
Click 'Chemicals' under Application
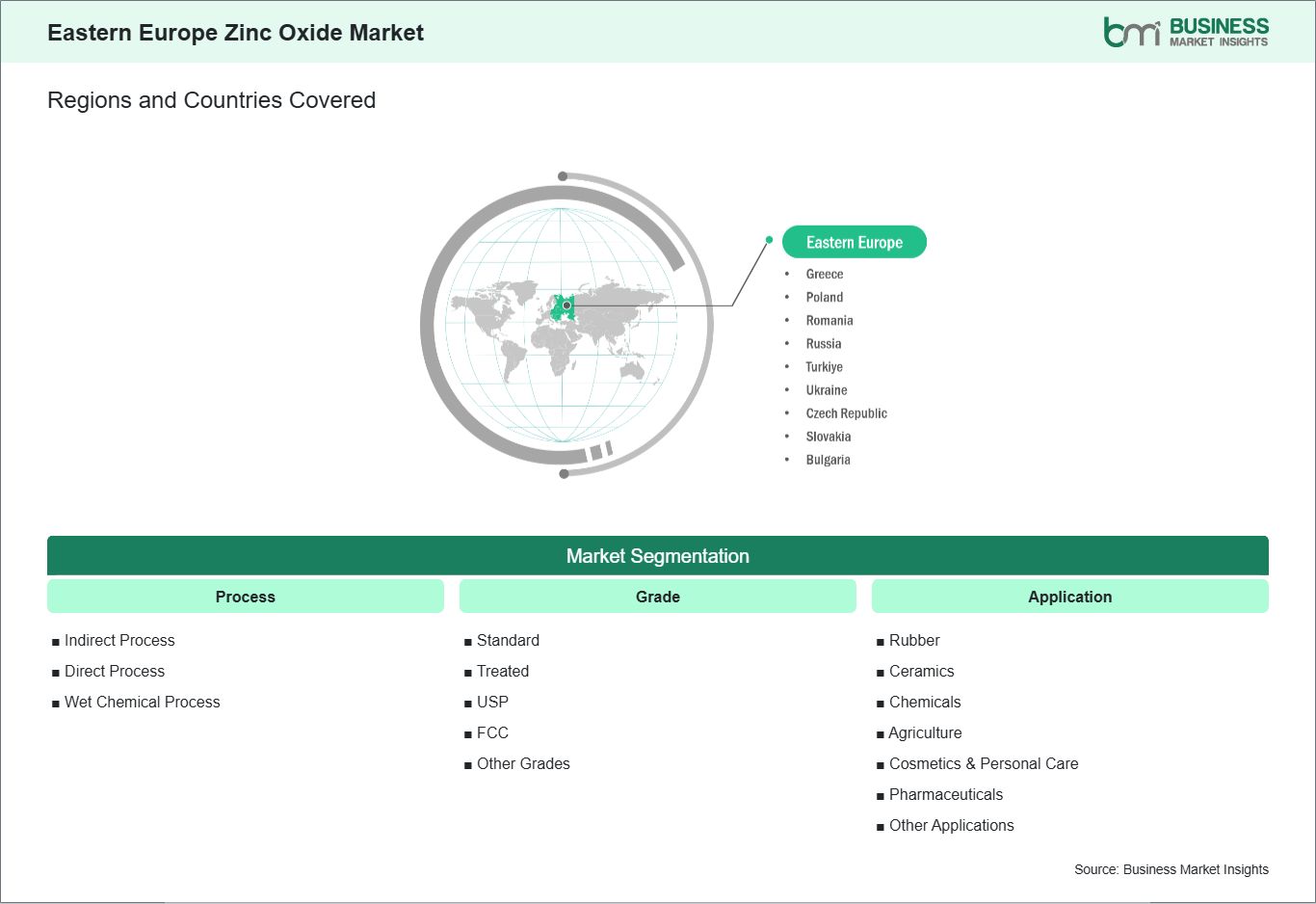[x=925, y=702]
